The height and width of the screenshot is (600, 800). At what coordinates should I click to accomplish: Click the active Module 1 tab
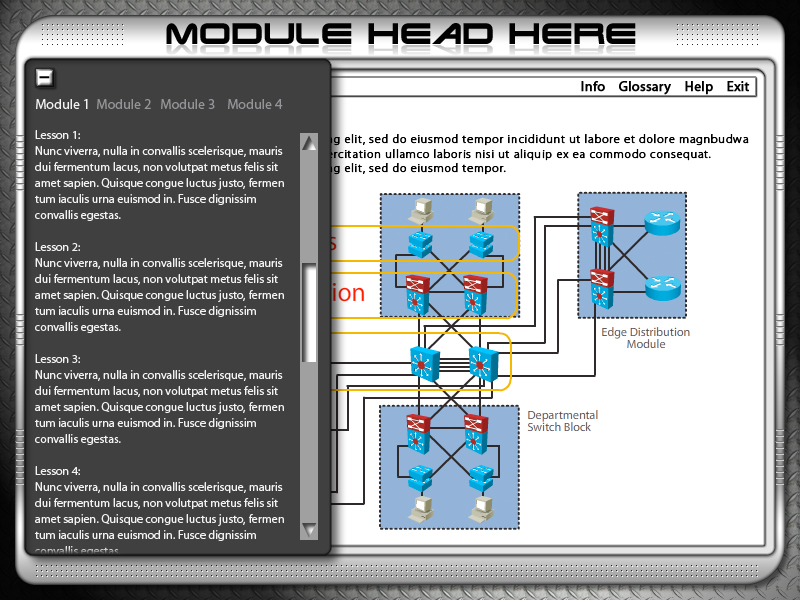click(62, 104)
